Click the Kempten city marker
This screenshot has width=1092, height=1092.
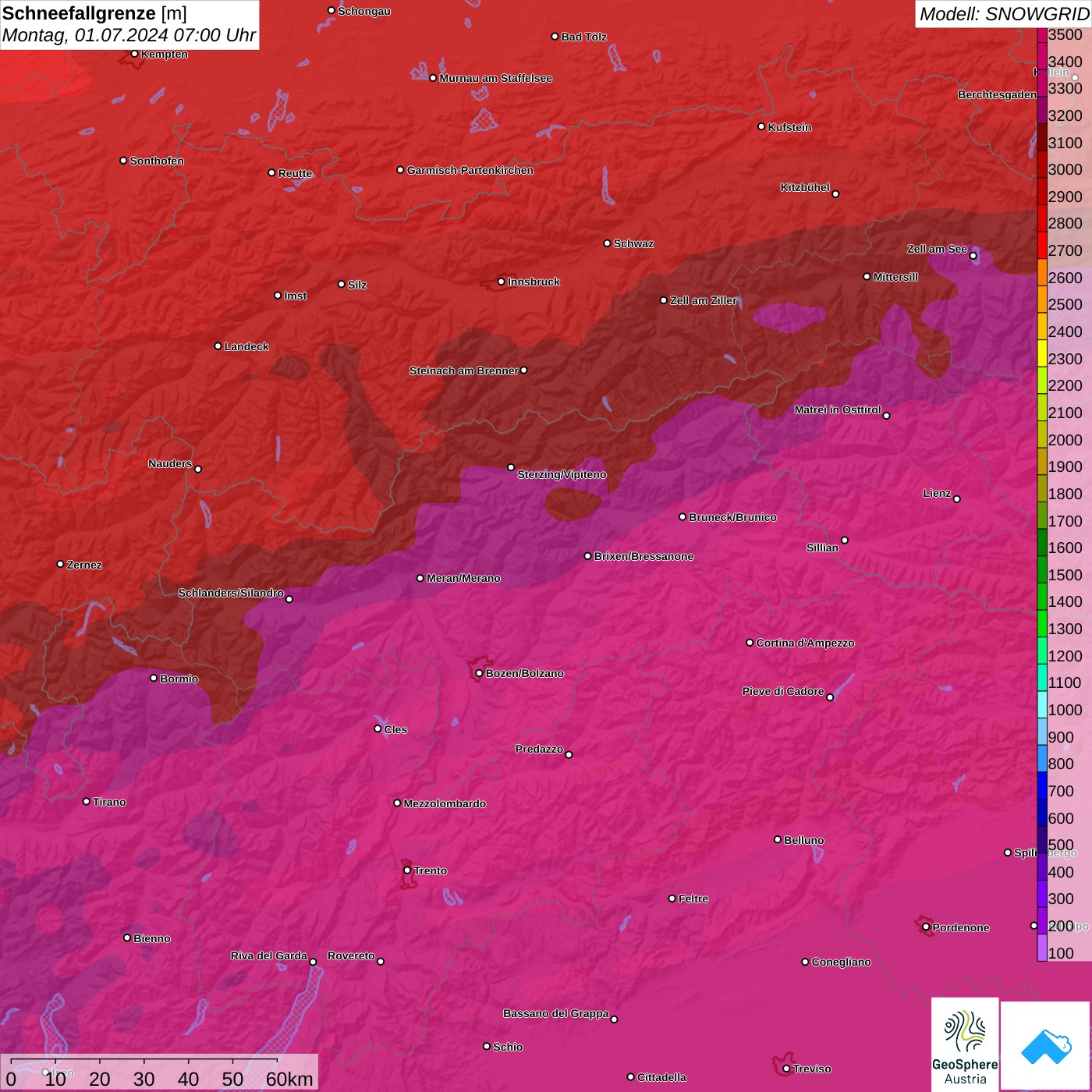tap(134, 54)
